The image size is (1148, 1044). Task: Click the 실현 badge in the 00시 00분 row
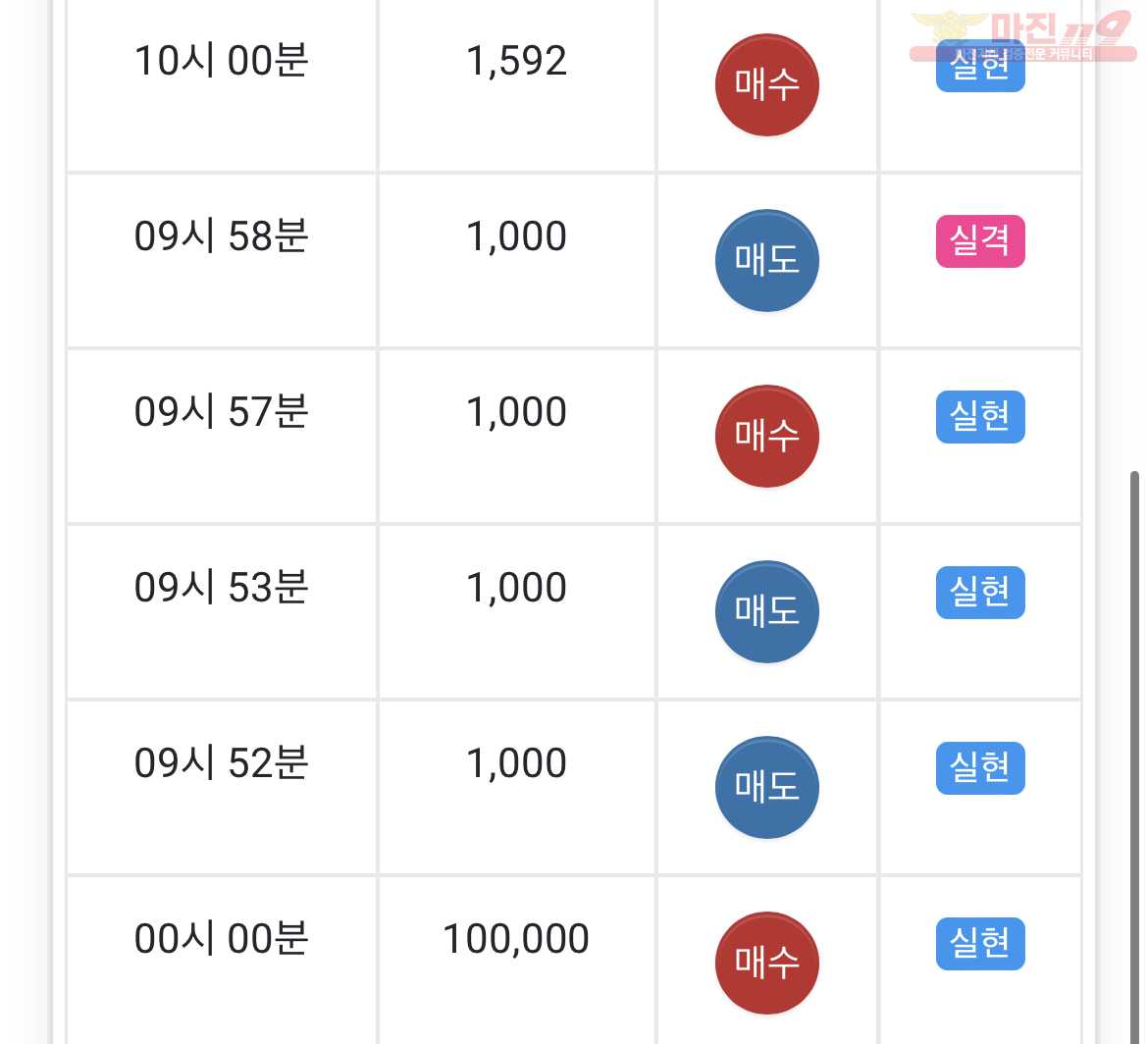coord(979,944)
